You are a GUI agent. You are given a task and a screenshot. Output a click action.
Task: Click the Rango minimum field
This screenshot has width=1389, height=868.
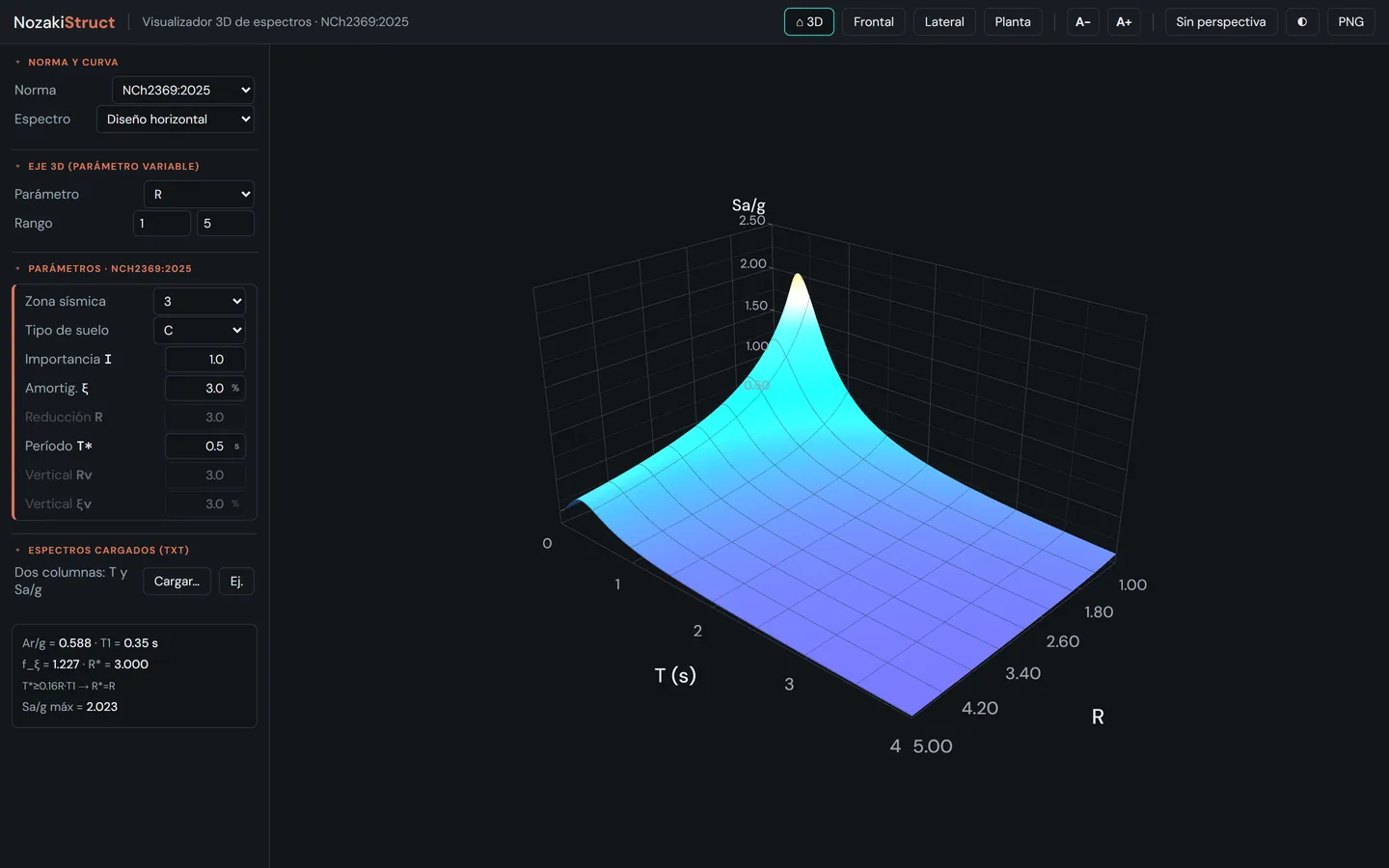(161, 223)
